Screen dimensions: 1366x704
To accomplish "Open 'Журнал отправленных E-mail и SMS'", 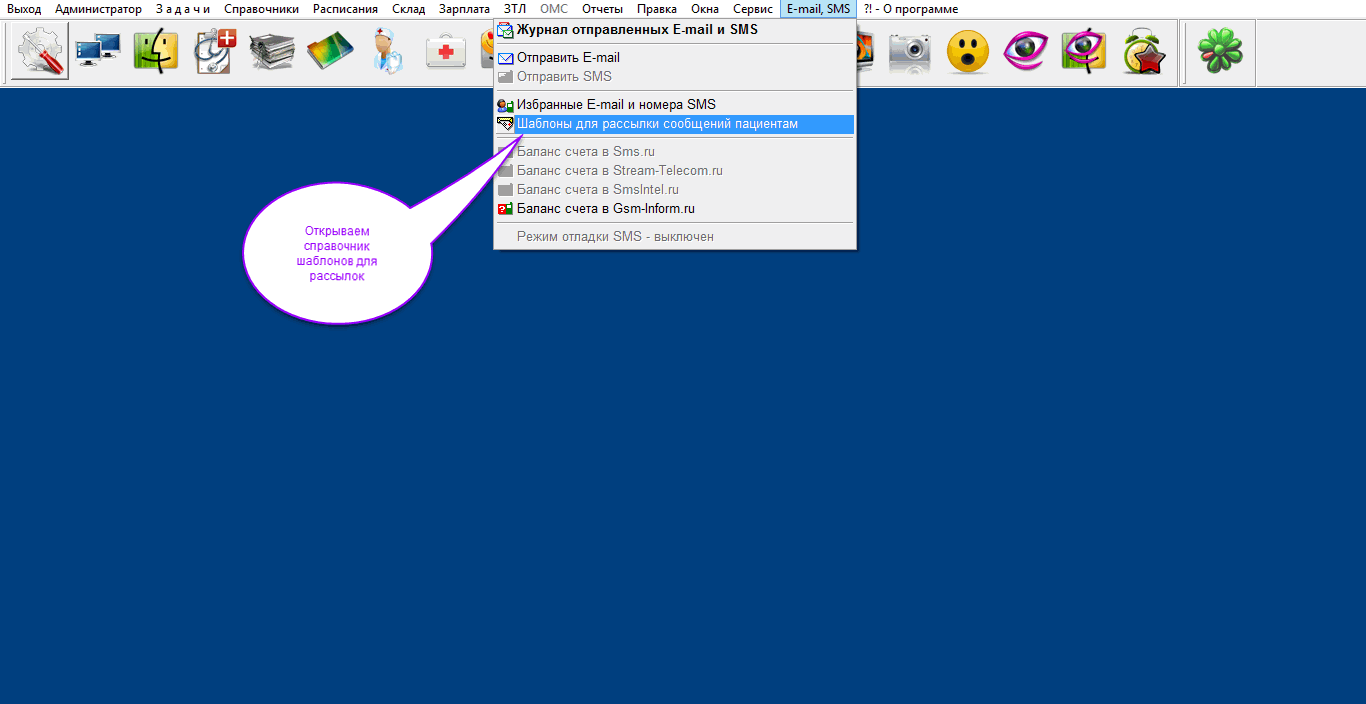I will [637, 30].
